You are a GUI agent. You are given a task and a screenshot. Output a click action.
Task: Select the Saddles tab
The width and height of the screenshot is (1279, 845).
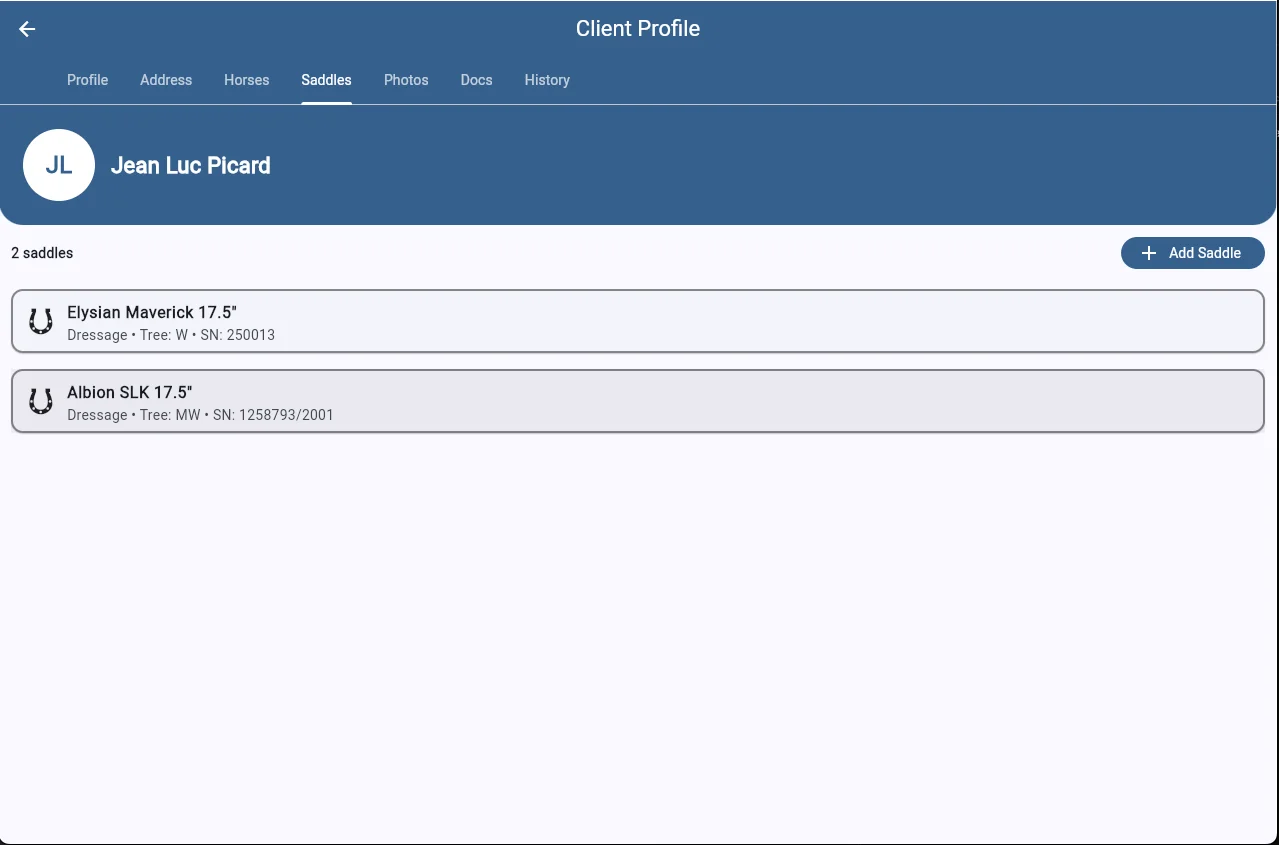[326, 80]
